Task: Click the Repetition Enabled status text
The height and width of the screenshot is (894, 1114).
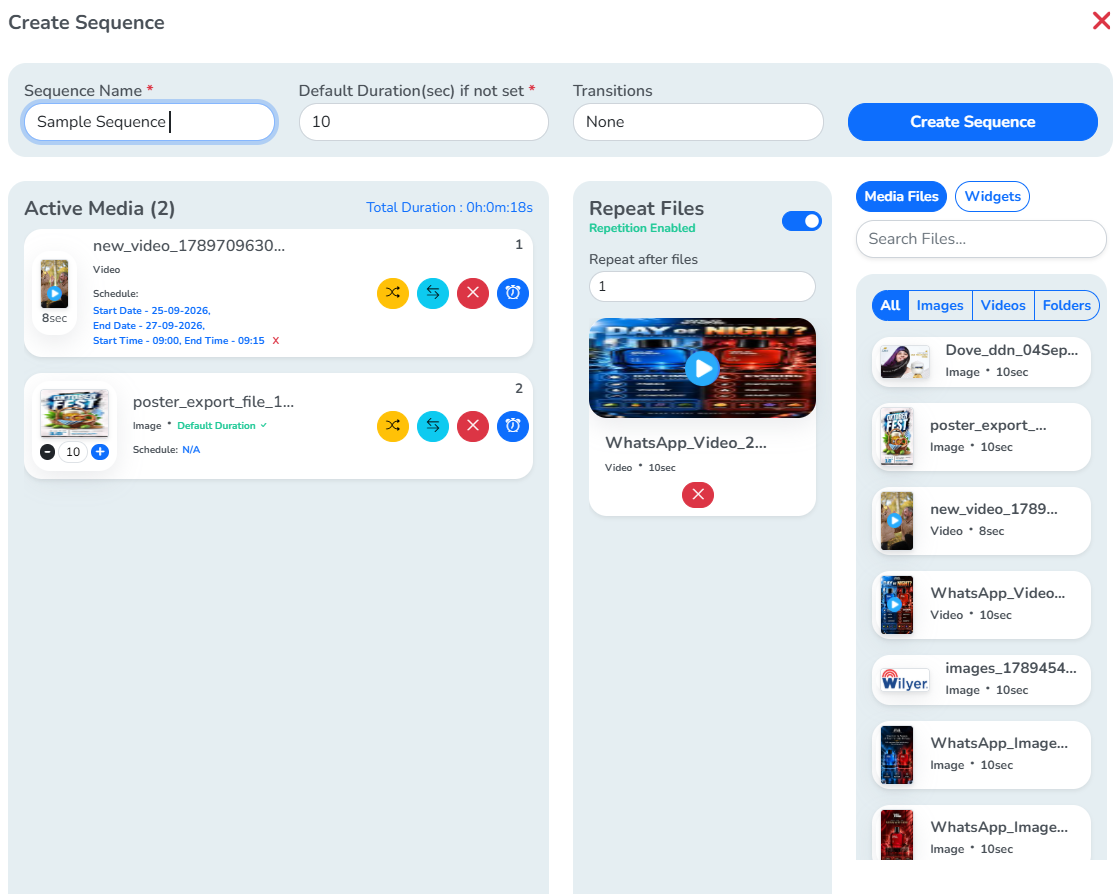Action: point(642,228)
